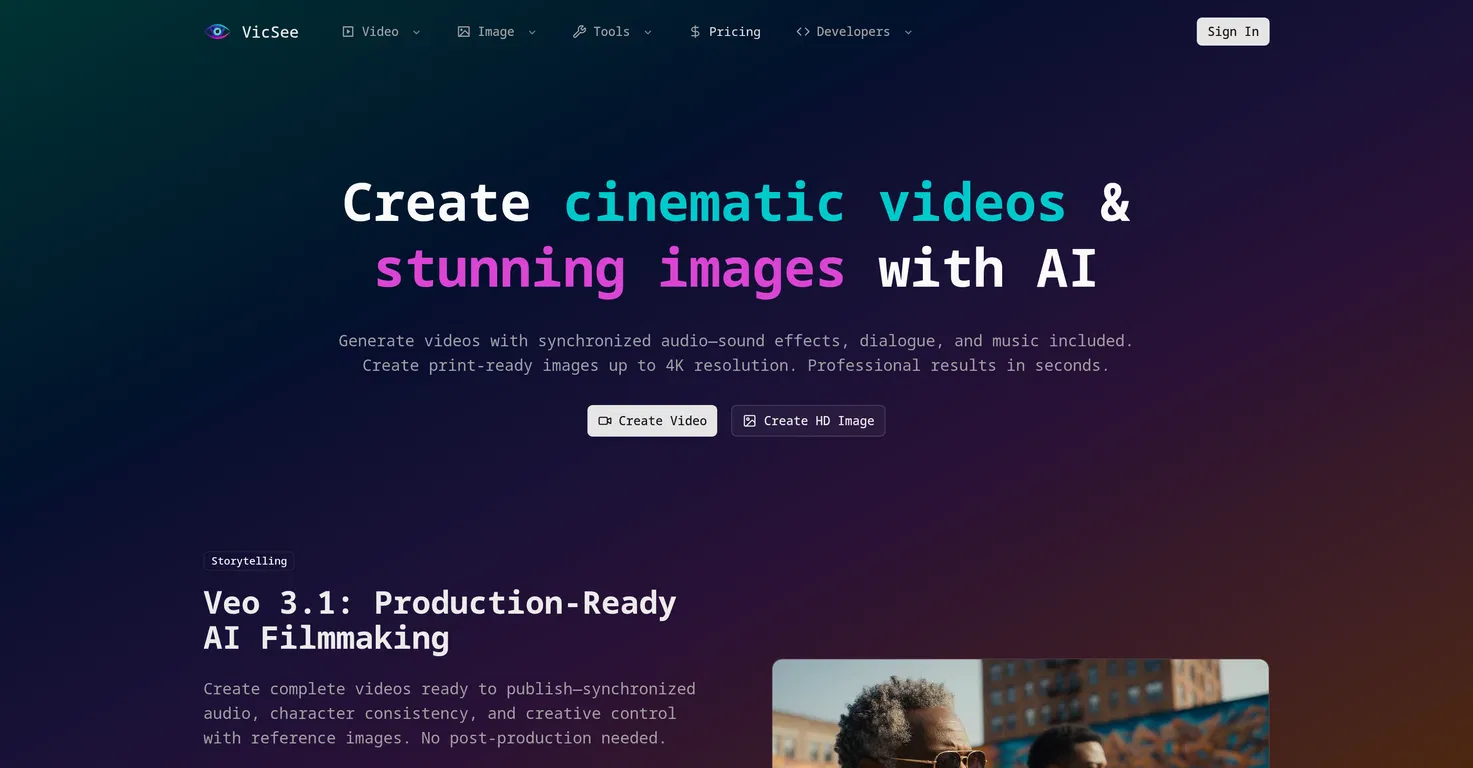Expand the Tools menu chevron

coord(648,32)
